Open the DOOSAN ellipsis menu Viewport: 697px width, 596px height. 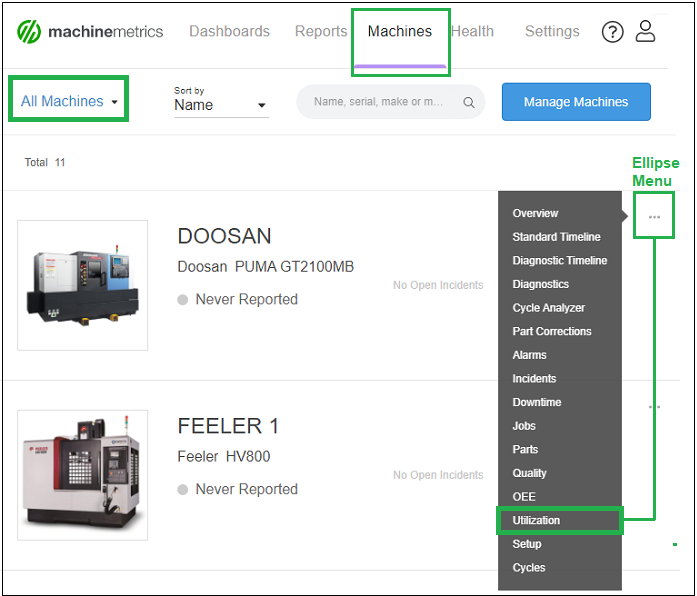pos(654,217)
